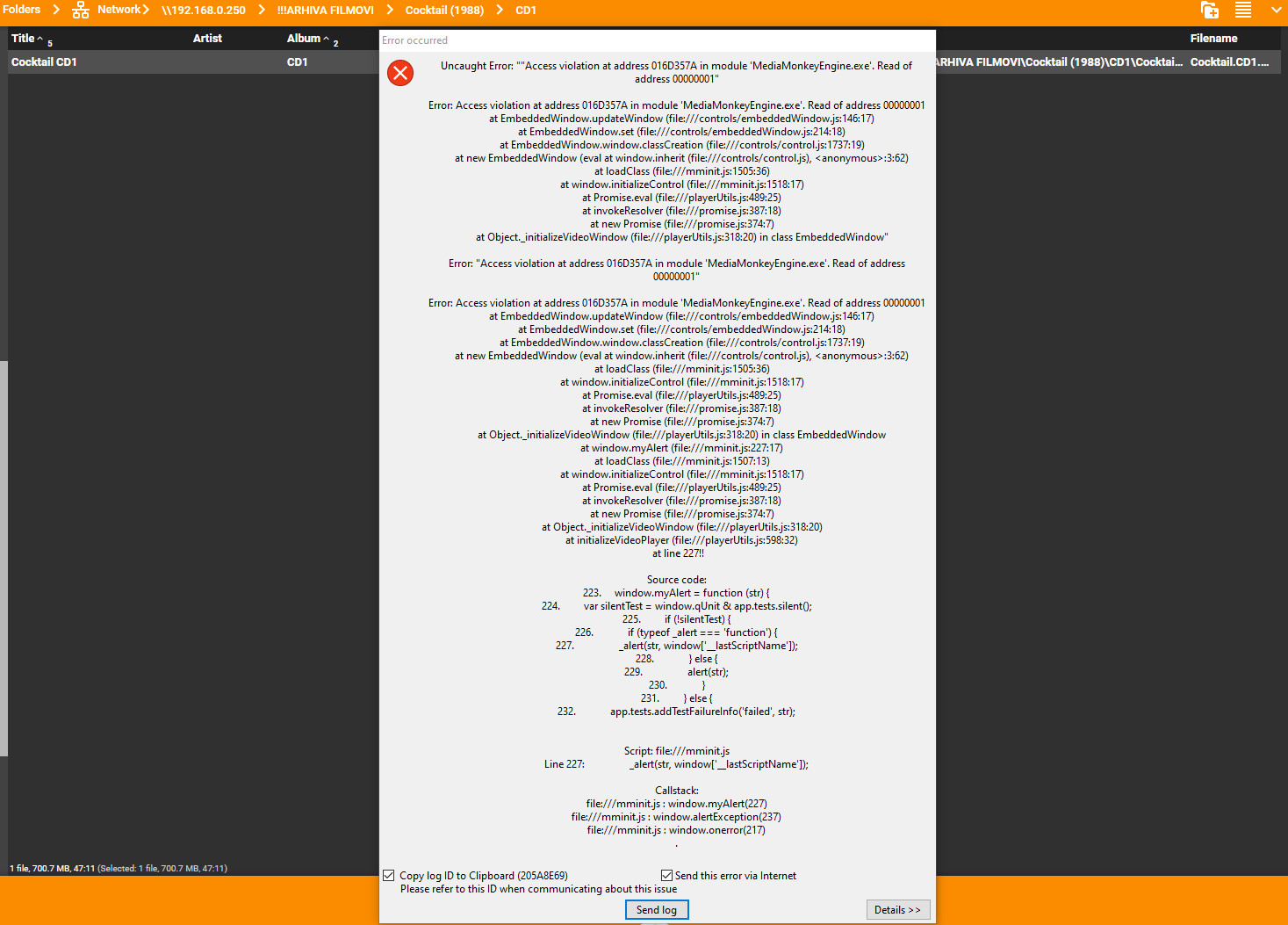Sort by Album column header
The image size is (1288, 925).
304,39
